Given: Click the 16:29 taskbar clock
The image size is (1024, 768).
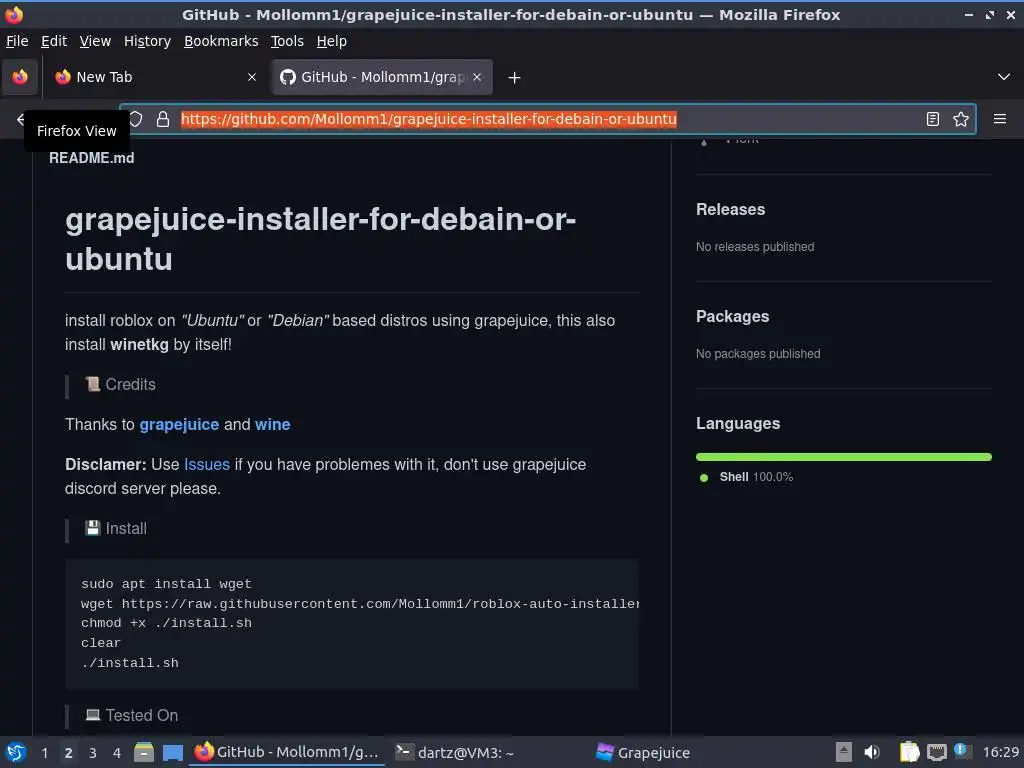Looking at the screenshot, I should 1000,752.
